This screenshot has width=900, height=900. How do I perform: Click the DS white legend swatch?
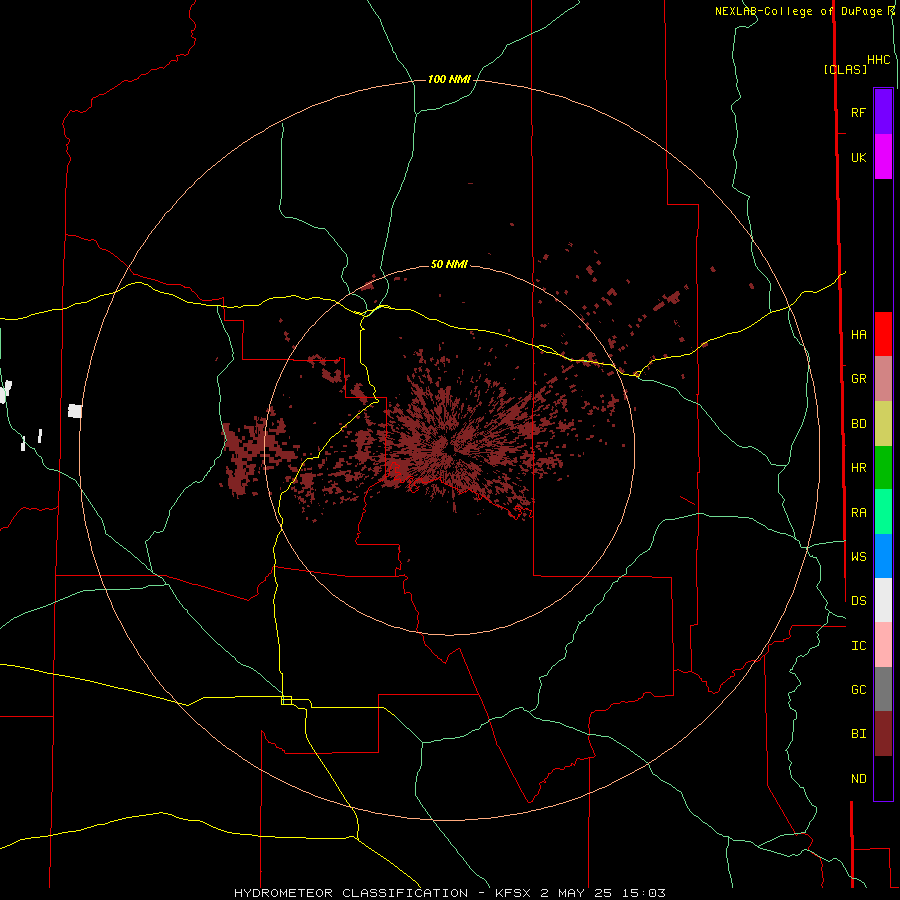tap(883, 600)
